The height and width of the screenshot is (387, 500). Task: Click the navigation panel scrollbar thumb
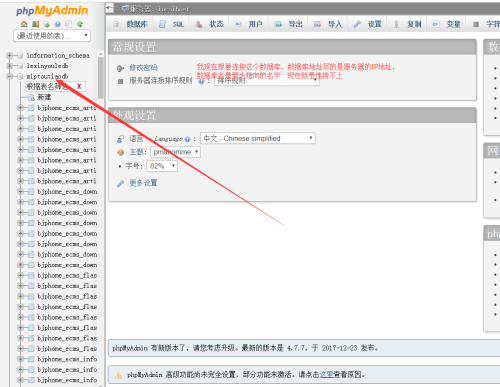click(100, 78)
